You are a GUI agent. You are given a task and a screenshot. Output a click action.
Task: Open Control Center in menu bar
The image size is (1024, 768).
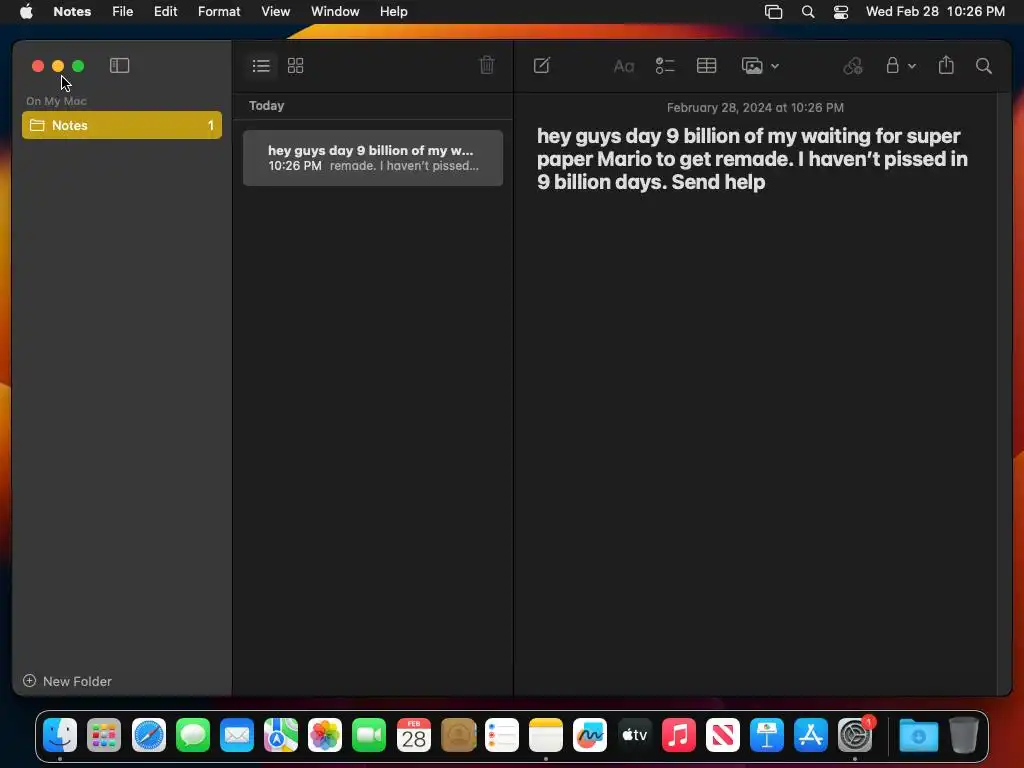[840, 12]
